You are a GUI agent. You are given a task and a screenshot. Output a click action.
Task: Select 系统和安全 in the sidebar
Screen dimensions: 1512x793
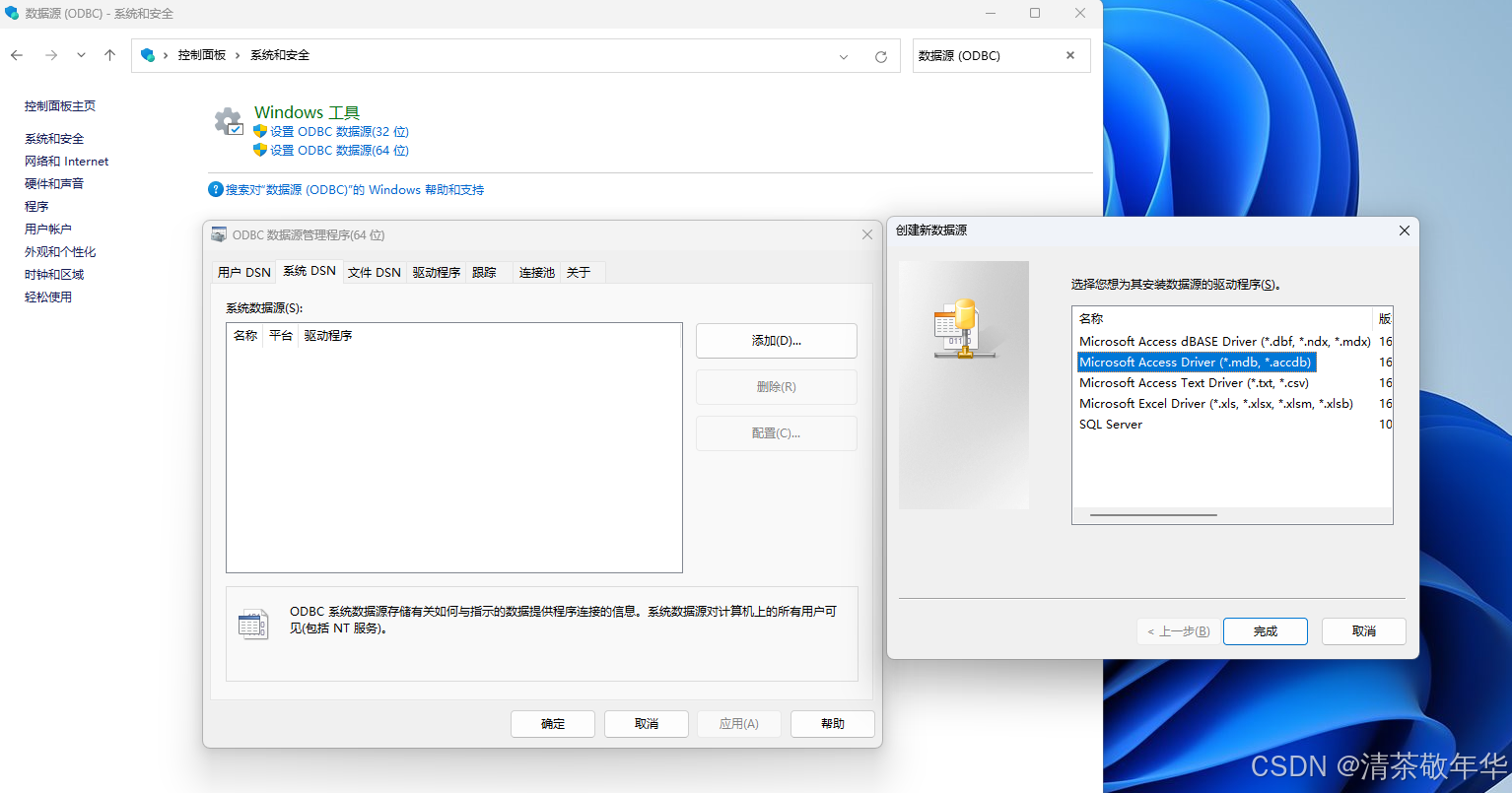pos(54,139)
